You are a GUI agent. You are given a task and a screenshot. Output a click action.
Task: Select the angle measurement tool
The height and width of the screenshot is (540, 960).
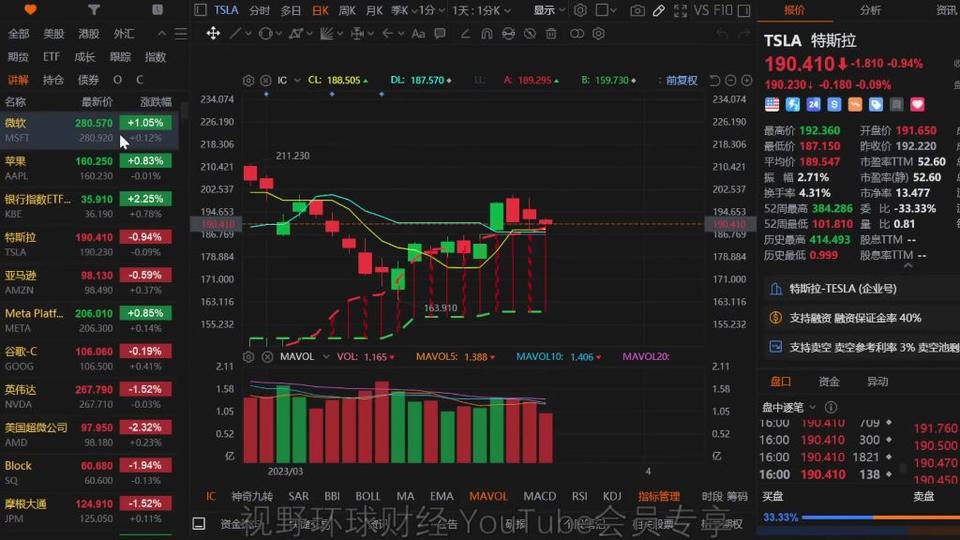coord(465,34)
